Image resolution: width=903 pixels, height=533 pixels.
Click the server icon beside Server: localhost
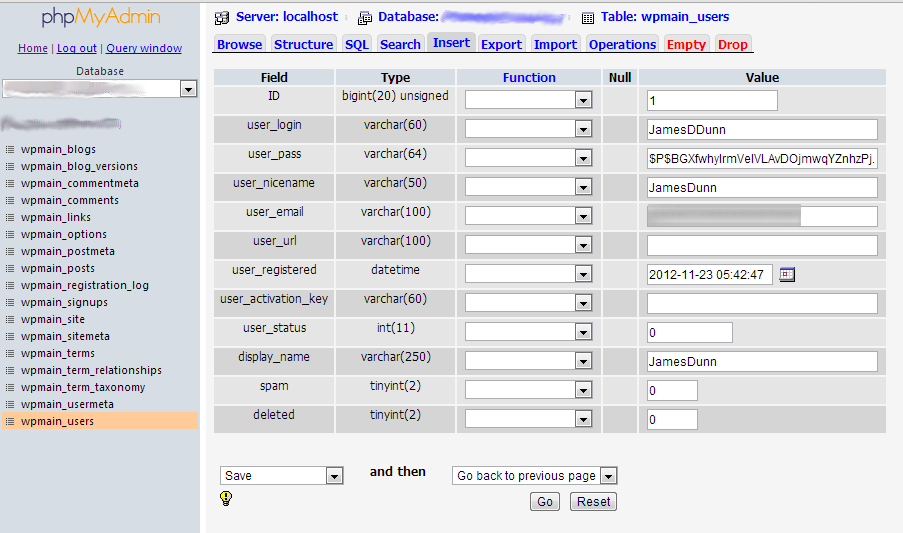point(222,18)
